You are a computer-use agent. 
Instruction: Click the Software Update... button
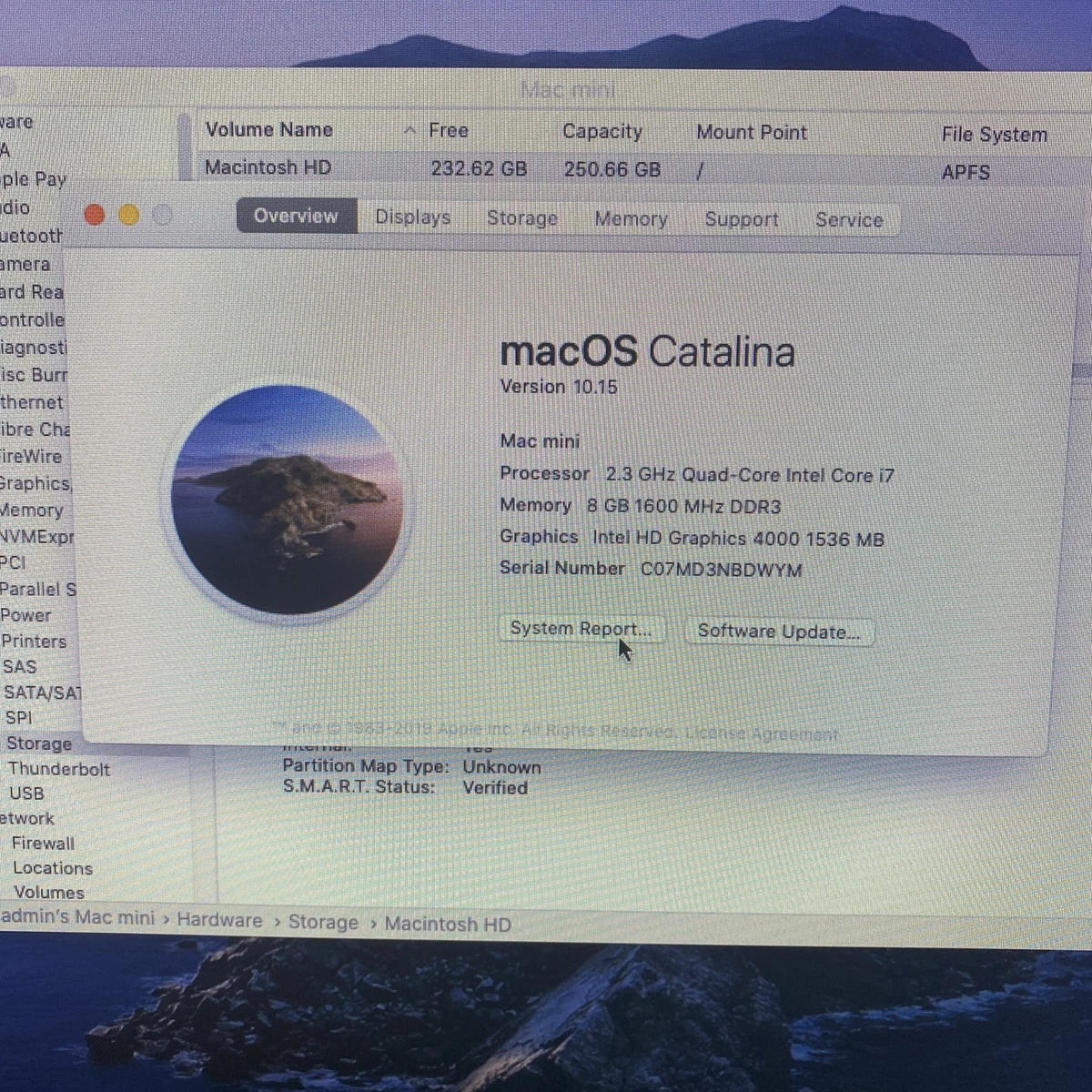779,632
